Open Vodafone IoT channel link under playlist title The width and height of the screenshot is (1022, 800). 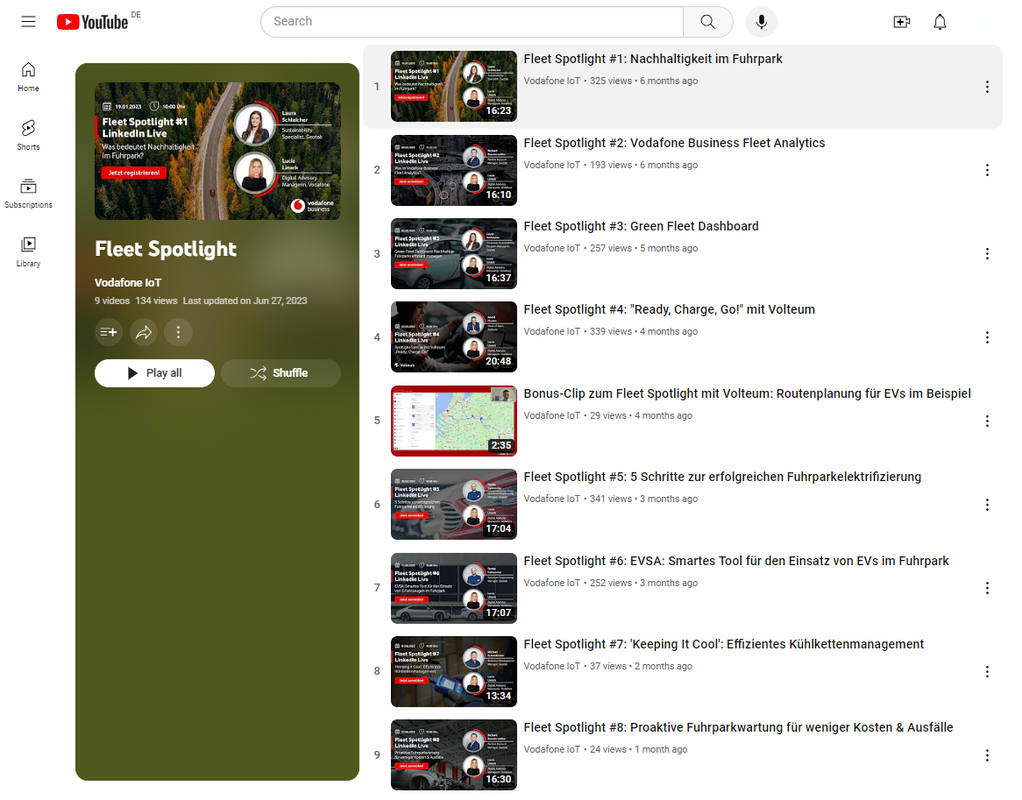[x=128, y=283]
